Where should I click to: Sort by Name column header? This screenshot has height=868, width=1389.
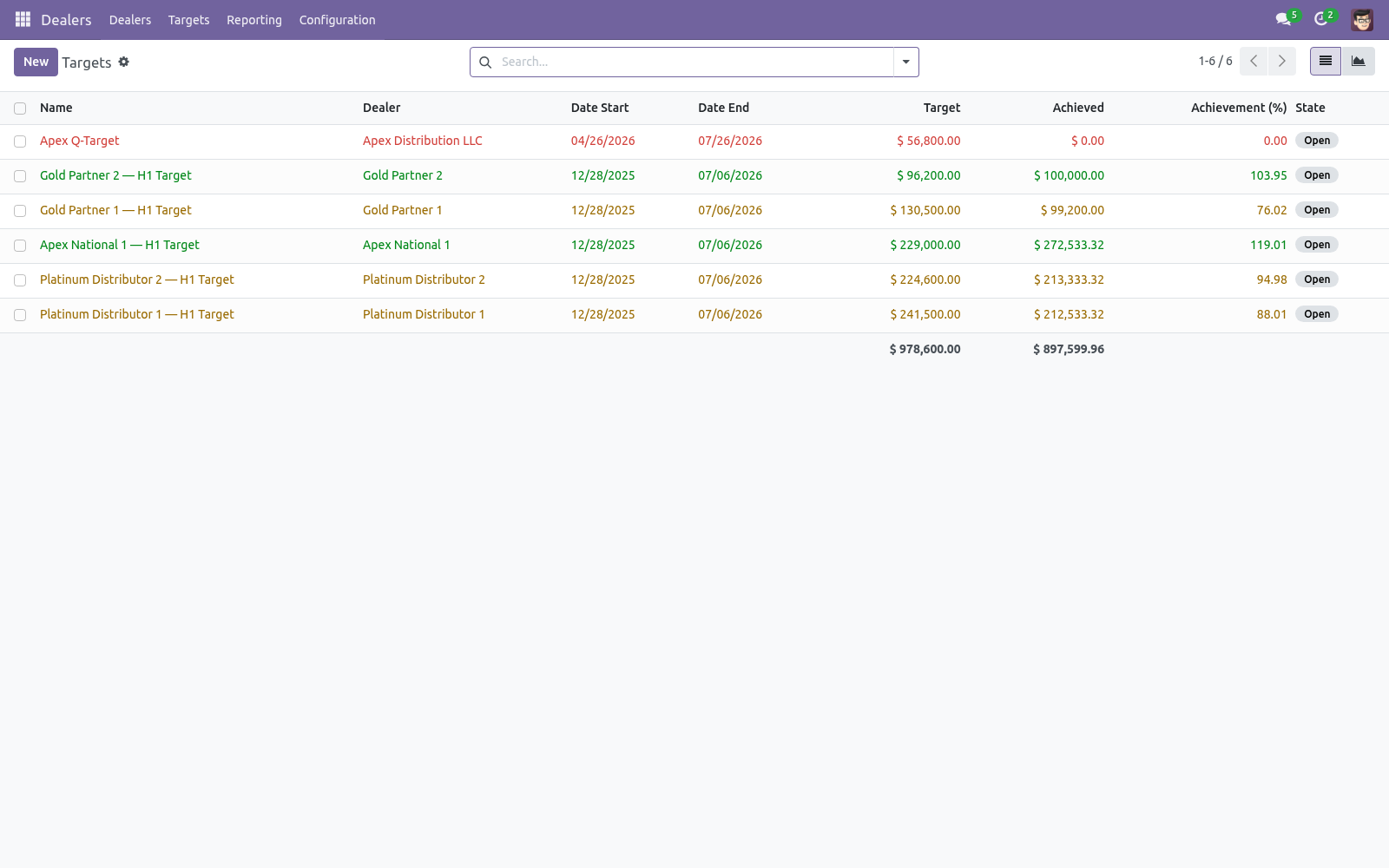[56, 108]
